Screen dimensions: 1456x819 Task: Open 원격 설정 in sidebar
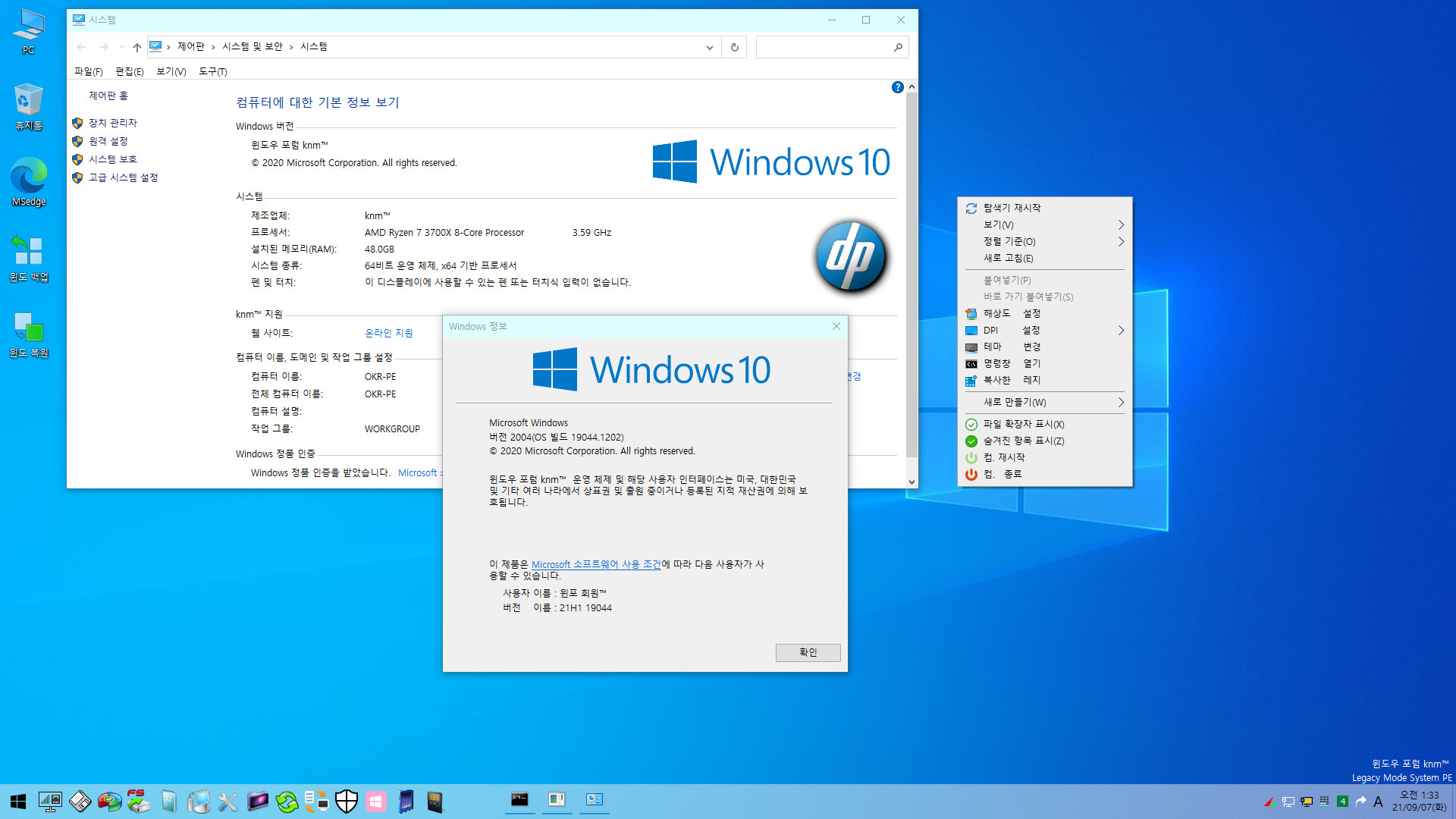(108, 141)
